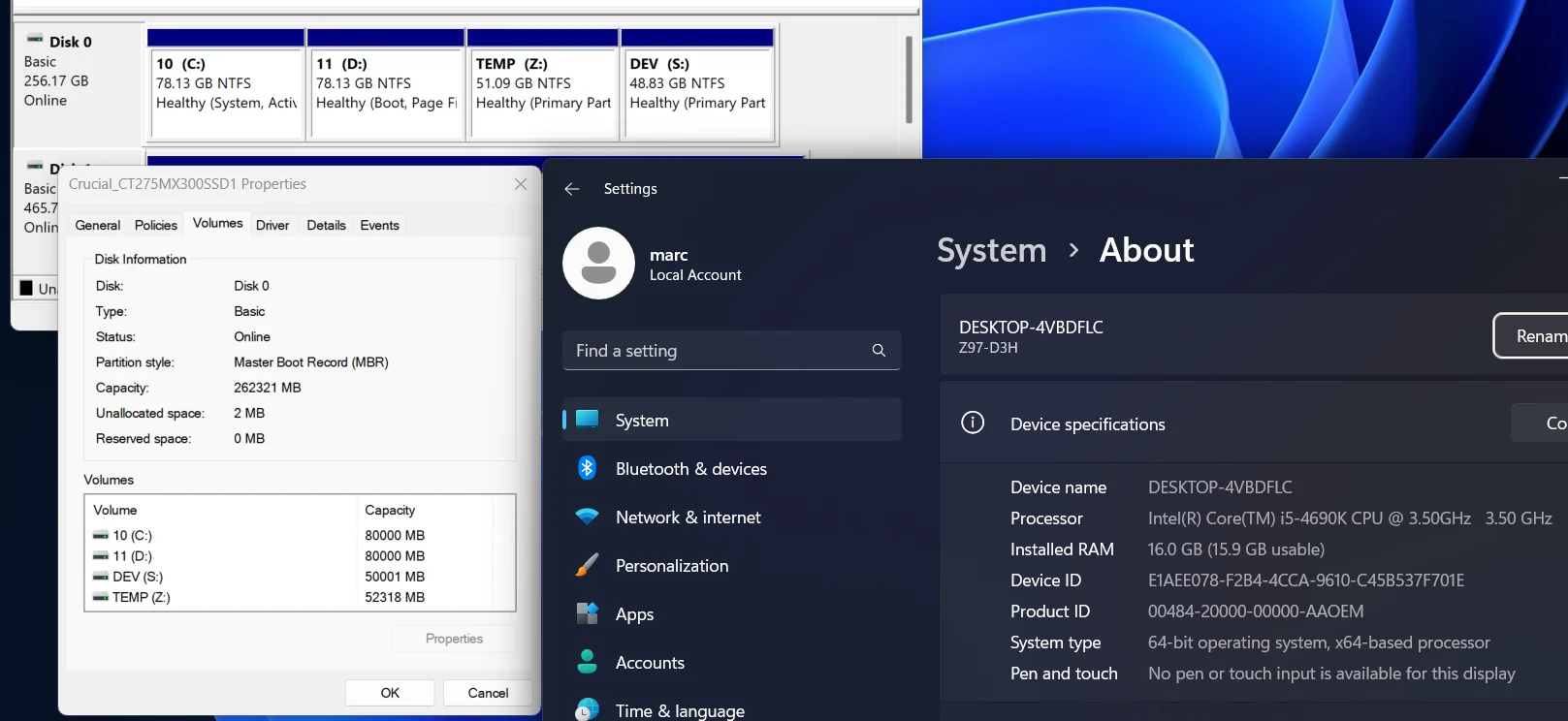Screen dimensions: 1568x721
Task: Switch to the General tab
Action: pos(98,225)
